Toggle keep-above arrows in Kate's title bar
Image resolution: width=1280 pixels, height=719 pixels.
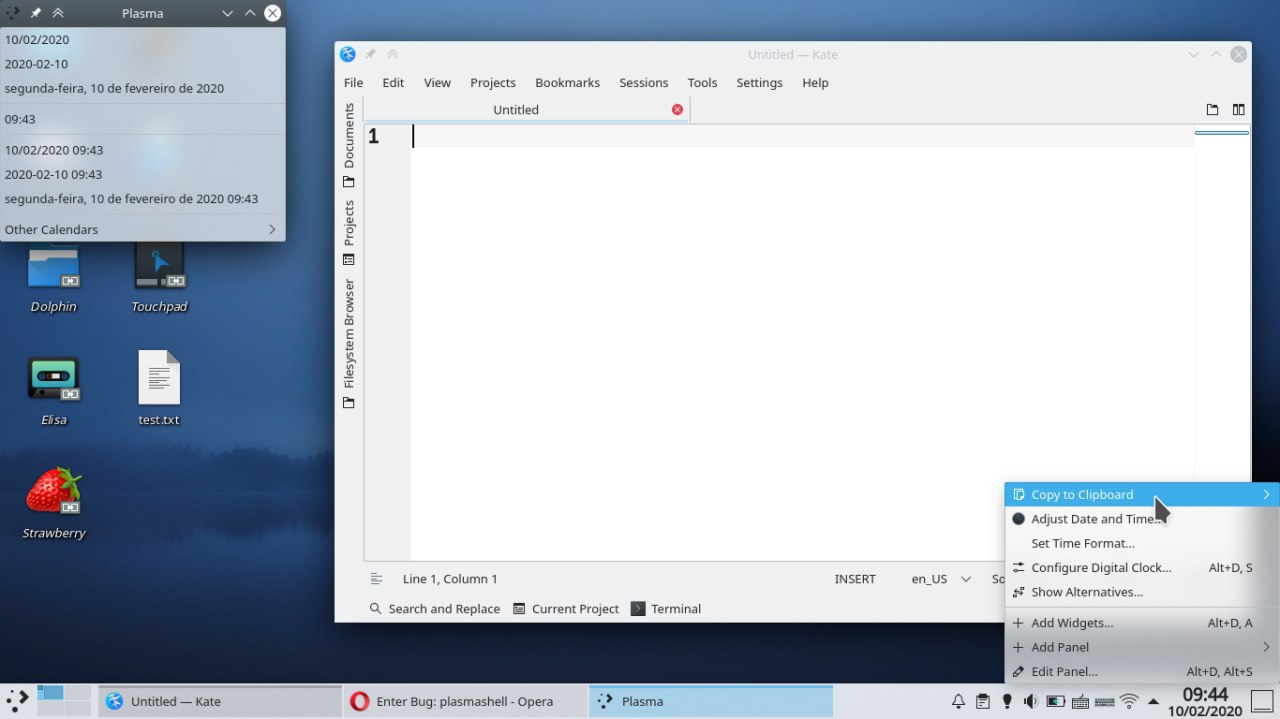pyautogui.click(x=393, y=55)
